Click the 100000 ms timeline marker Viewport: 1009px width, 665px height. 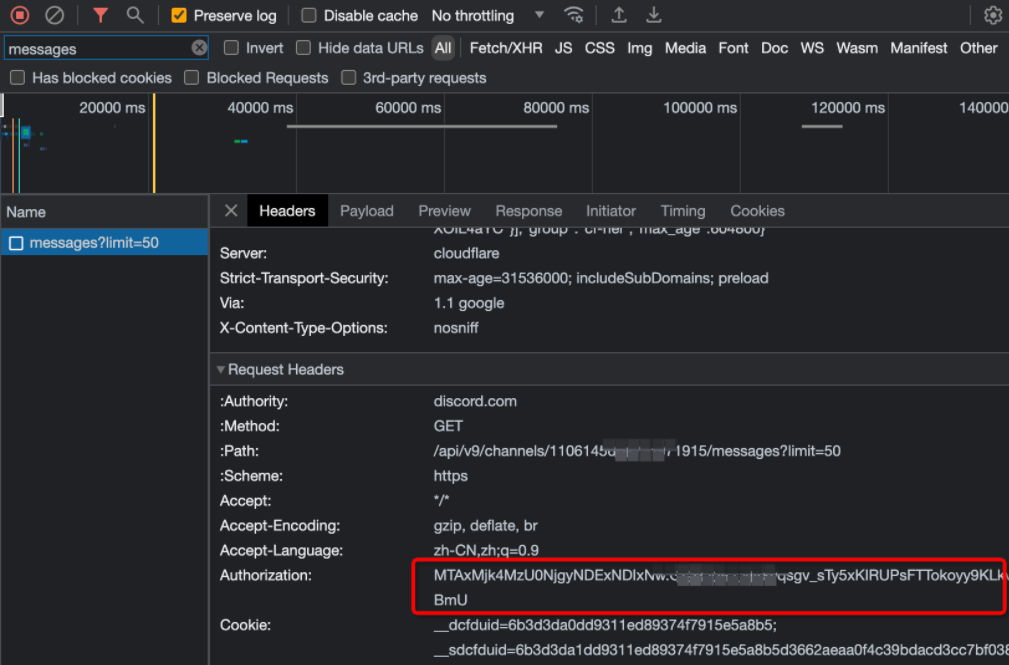(x=700, y=108)
